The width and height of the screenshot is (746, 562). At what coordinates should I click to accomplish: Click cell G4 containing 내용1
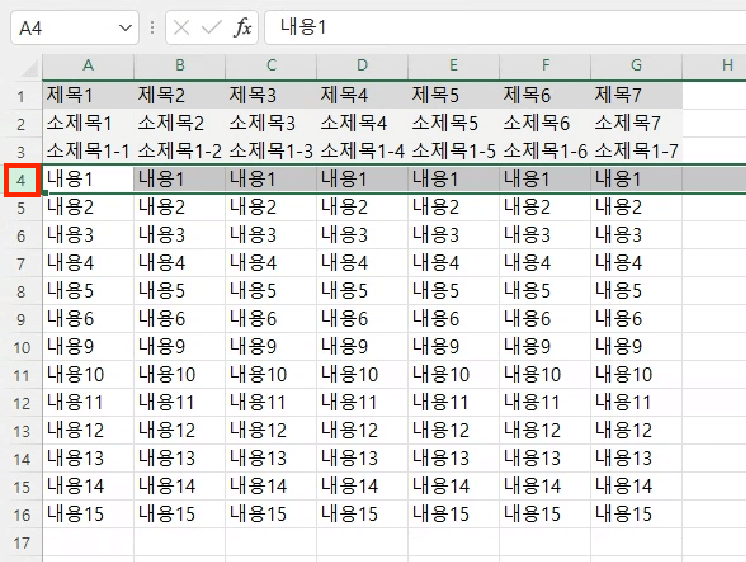(636, 179)
